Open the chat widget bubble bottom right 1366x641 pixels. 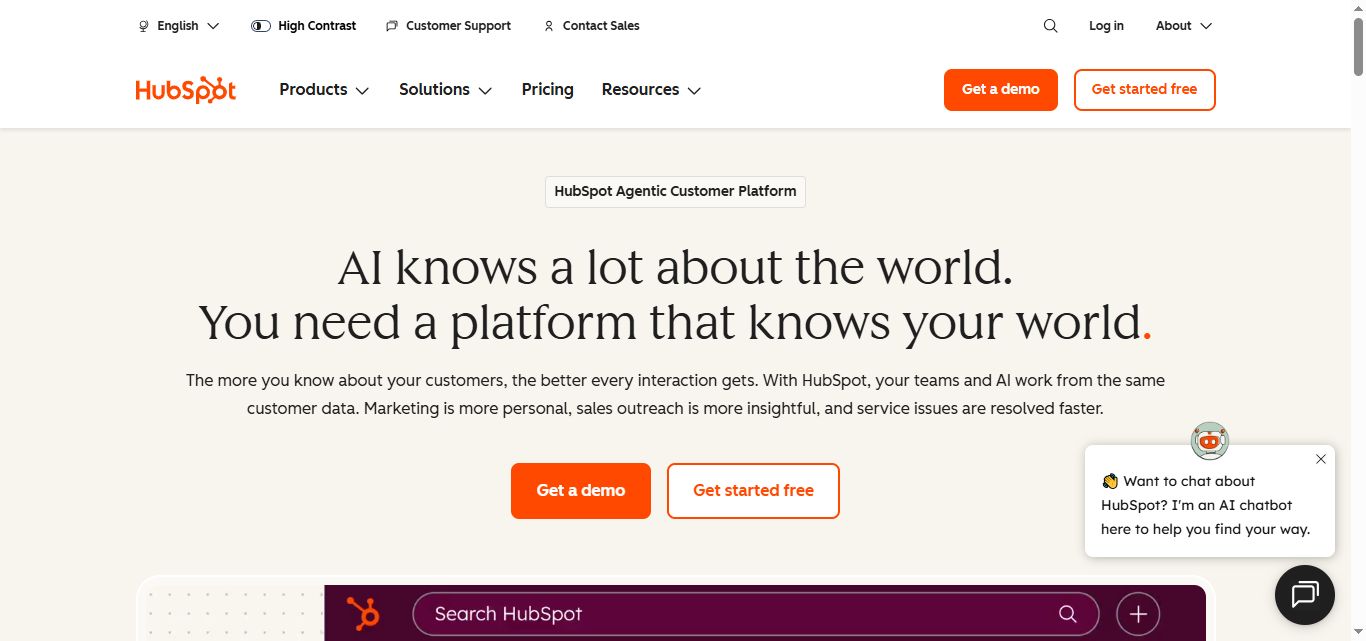1304,594
